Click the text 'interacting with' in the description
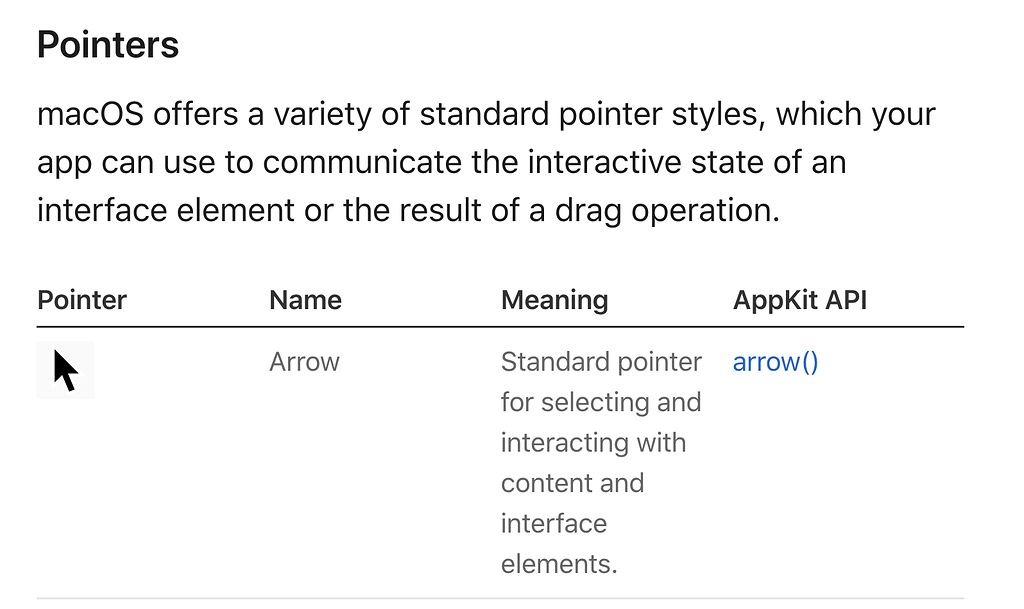The height and width of the screenshot is (609, 1024). 594,443
